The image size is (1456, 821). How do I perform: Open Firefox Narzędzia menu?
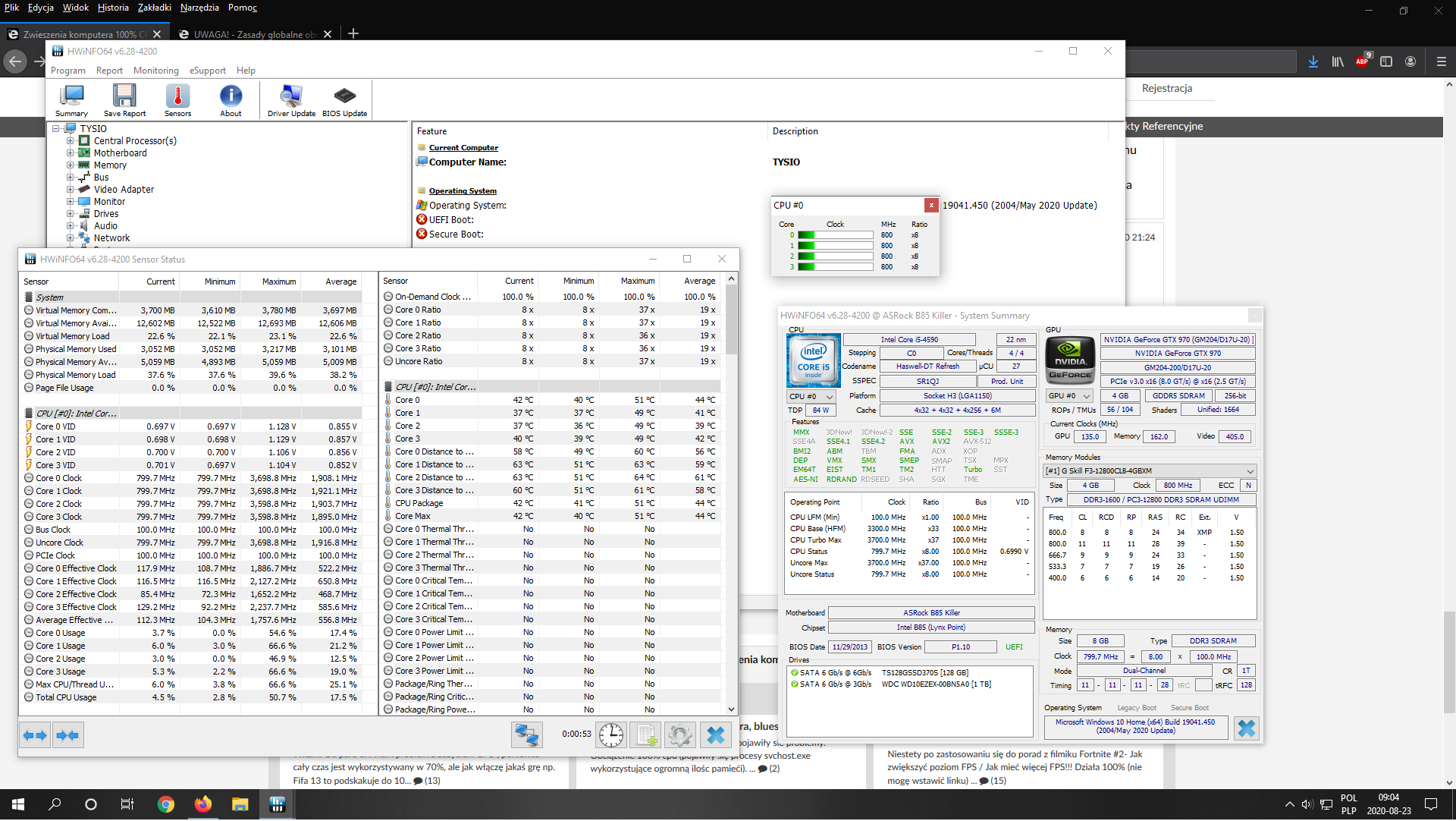tap(199, 8)
